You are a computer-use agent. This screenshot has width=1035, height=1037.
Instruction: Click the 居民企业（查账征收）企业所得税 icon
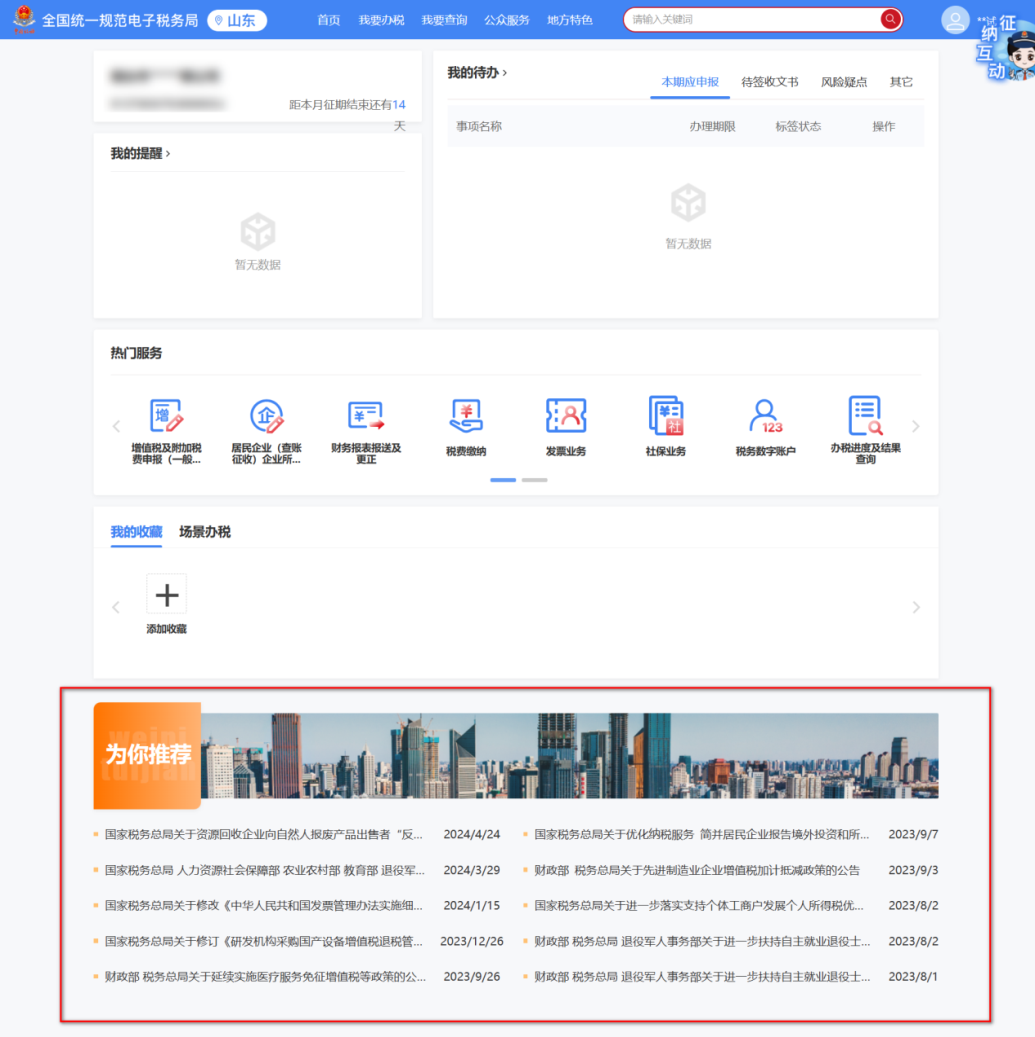coord(267,425)
